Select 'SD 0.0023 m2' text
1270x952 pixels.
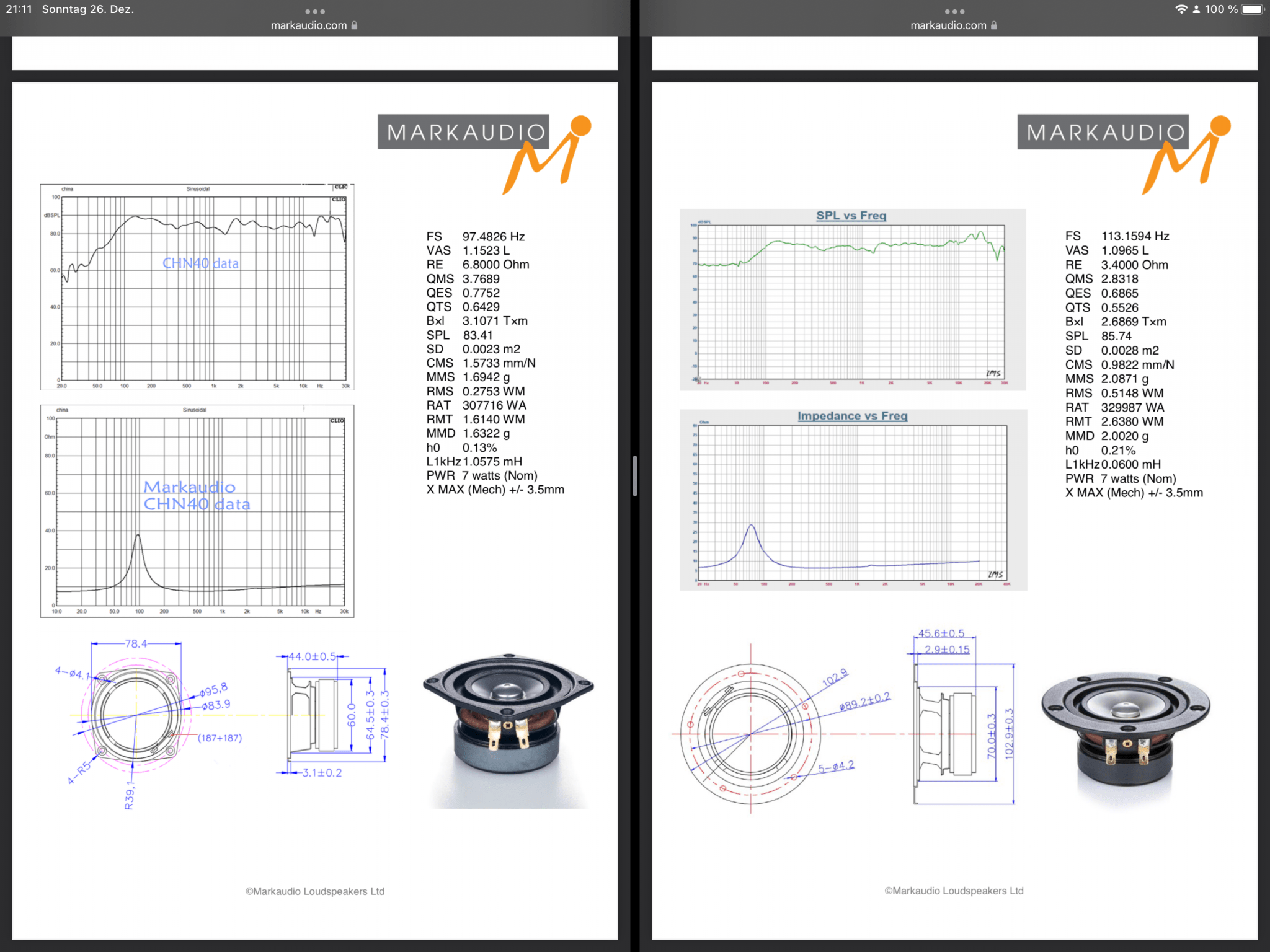473,349
